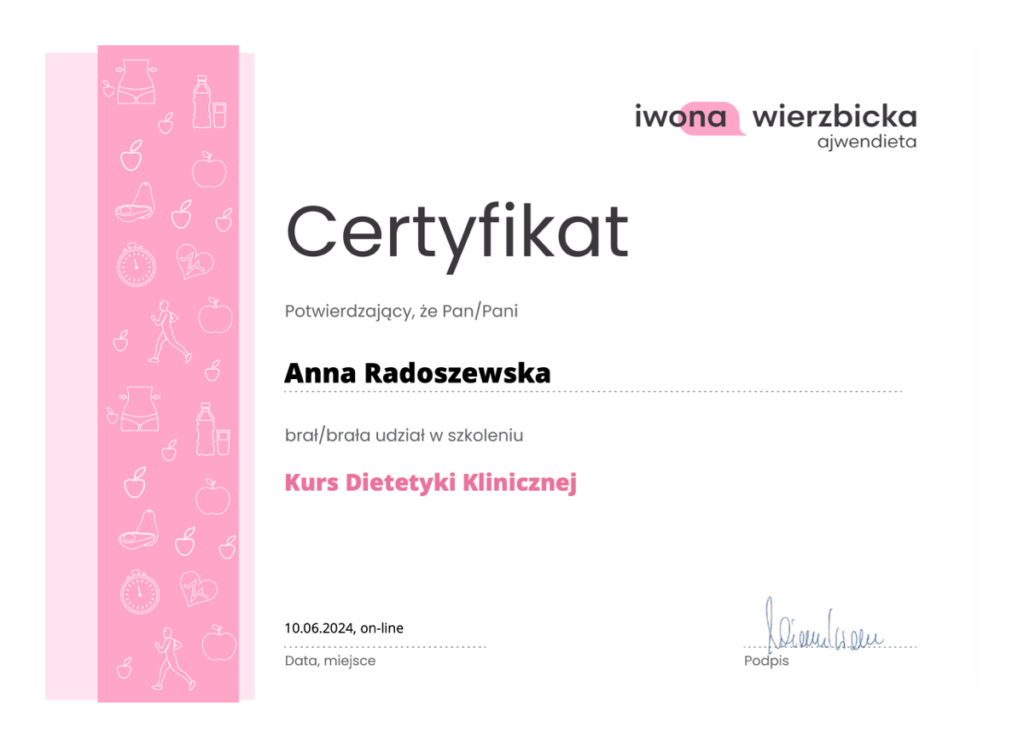Select the Certyfikat heading text

[456, 232]
